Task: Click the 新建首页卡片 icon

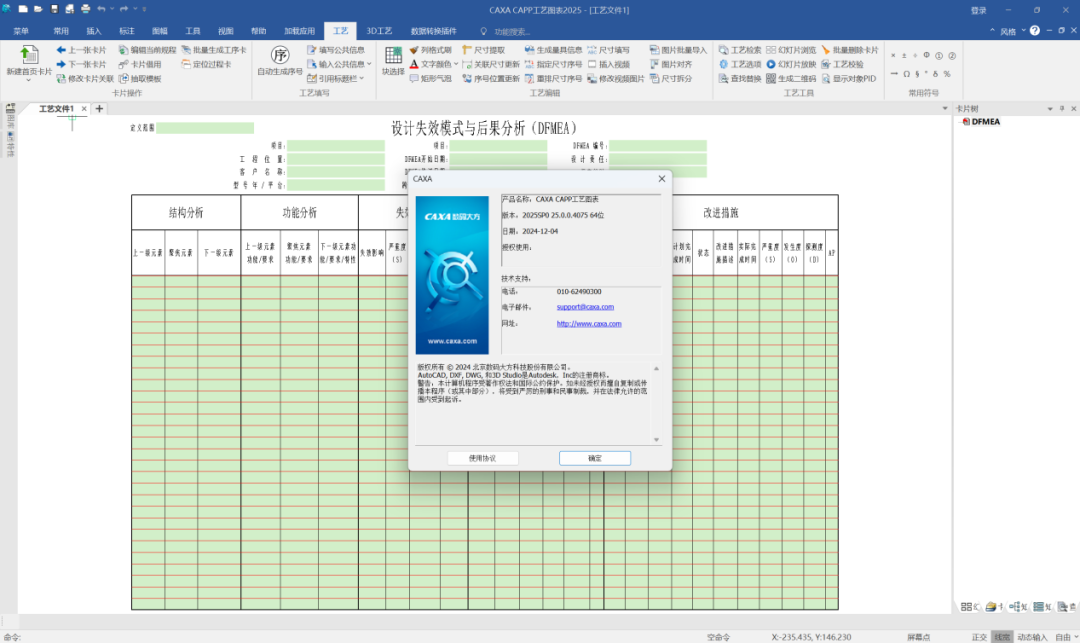Action: click(28, 55)
